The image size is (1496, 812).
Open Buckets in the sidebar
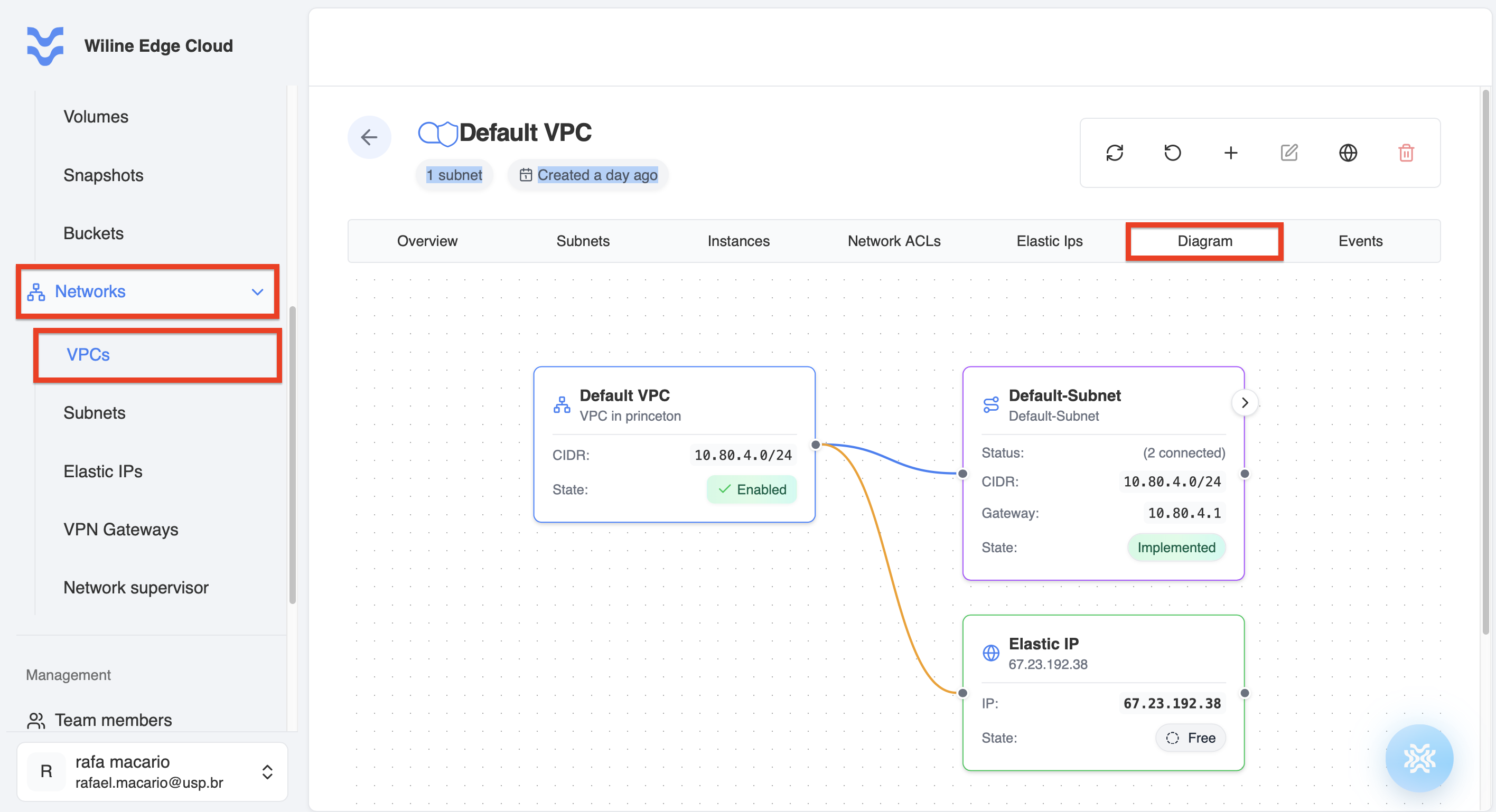click(93, 233)
